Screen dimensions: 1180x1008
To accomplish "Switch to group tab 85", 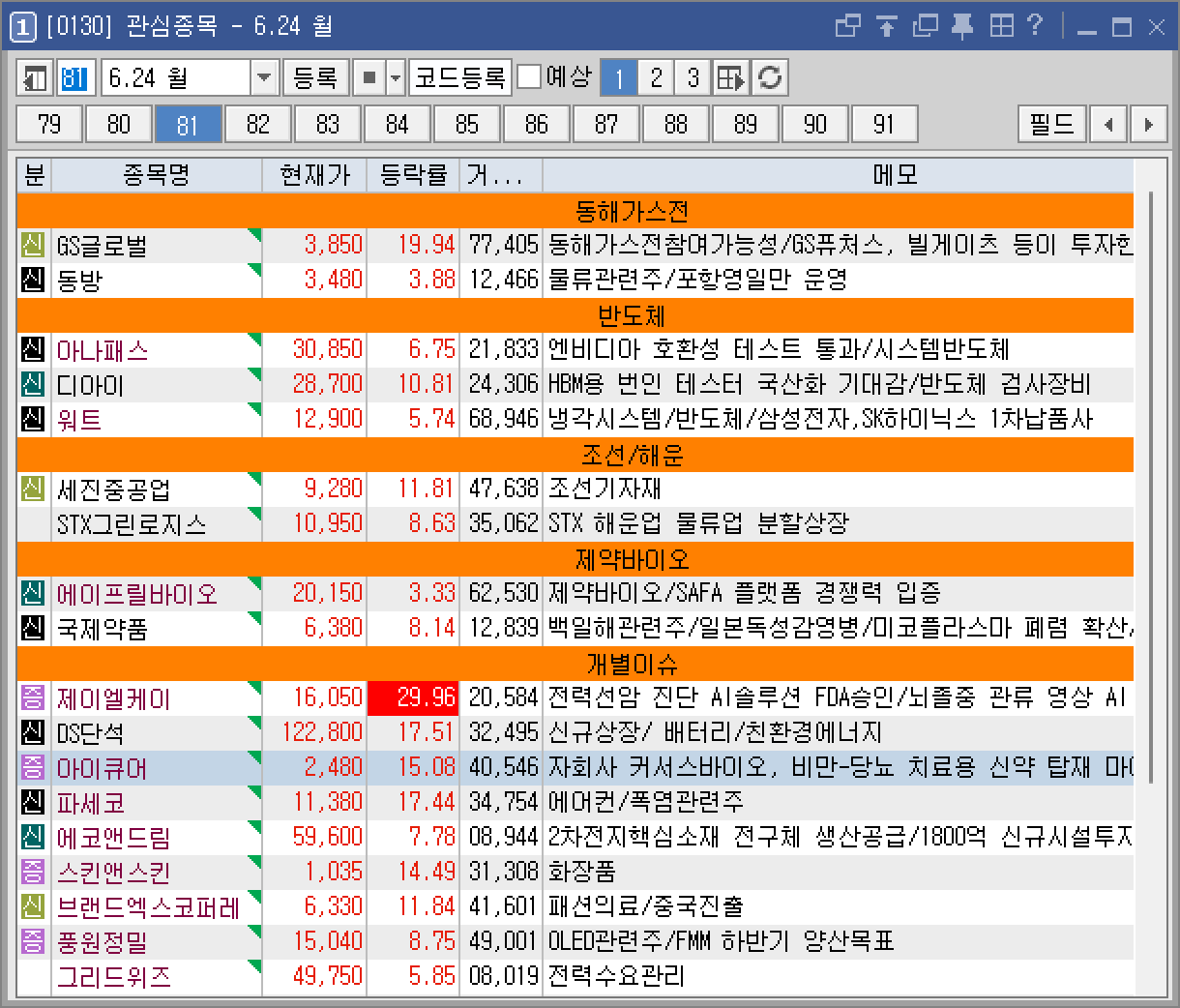I will click(x=467, y=124).
